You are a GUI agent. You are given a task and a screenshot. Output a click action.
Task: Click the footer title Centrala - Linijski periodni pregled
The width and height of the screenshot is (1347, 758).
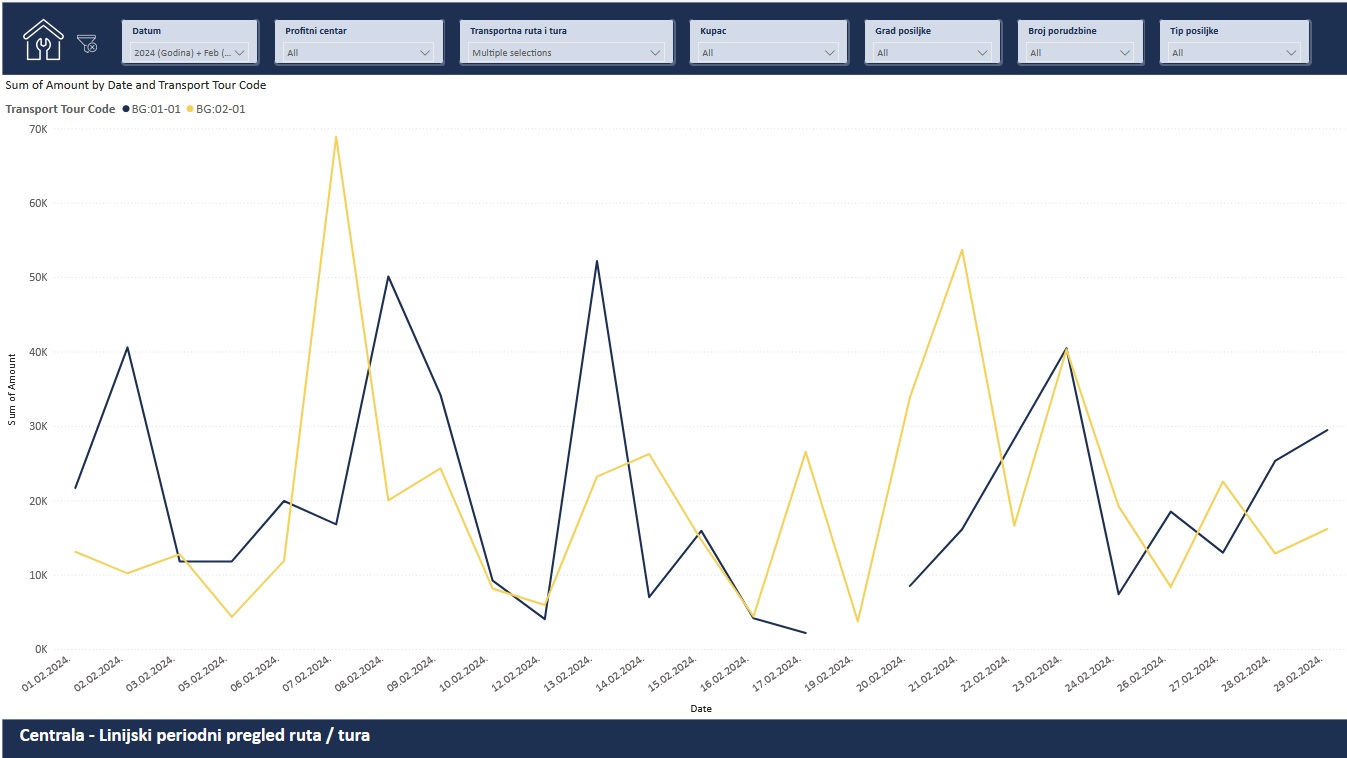[195, 736]
